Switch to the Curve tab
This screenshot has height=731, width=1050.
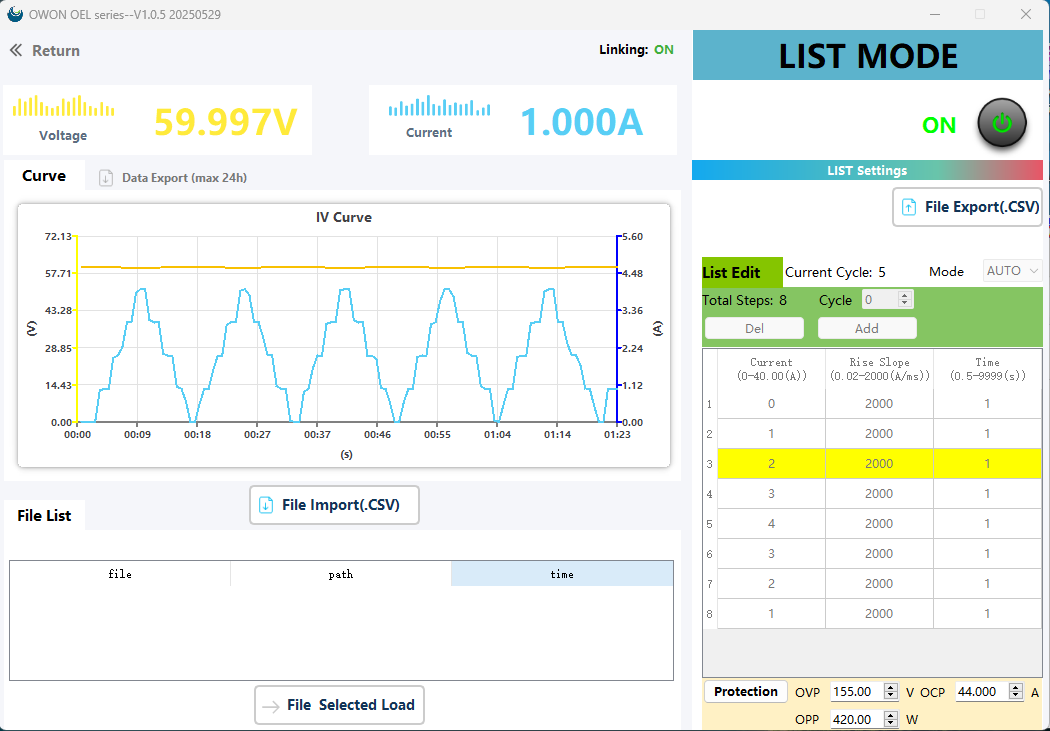44,176
